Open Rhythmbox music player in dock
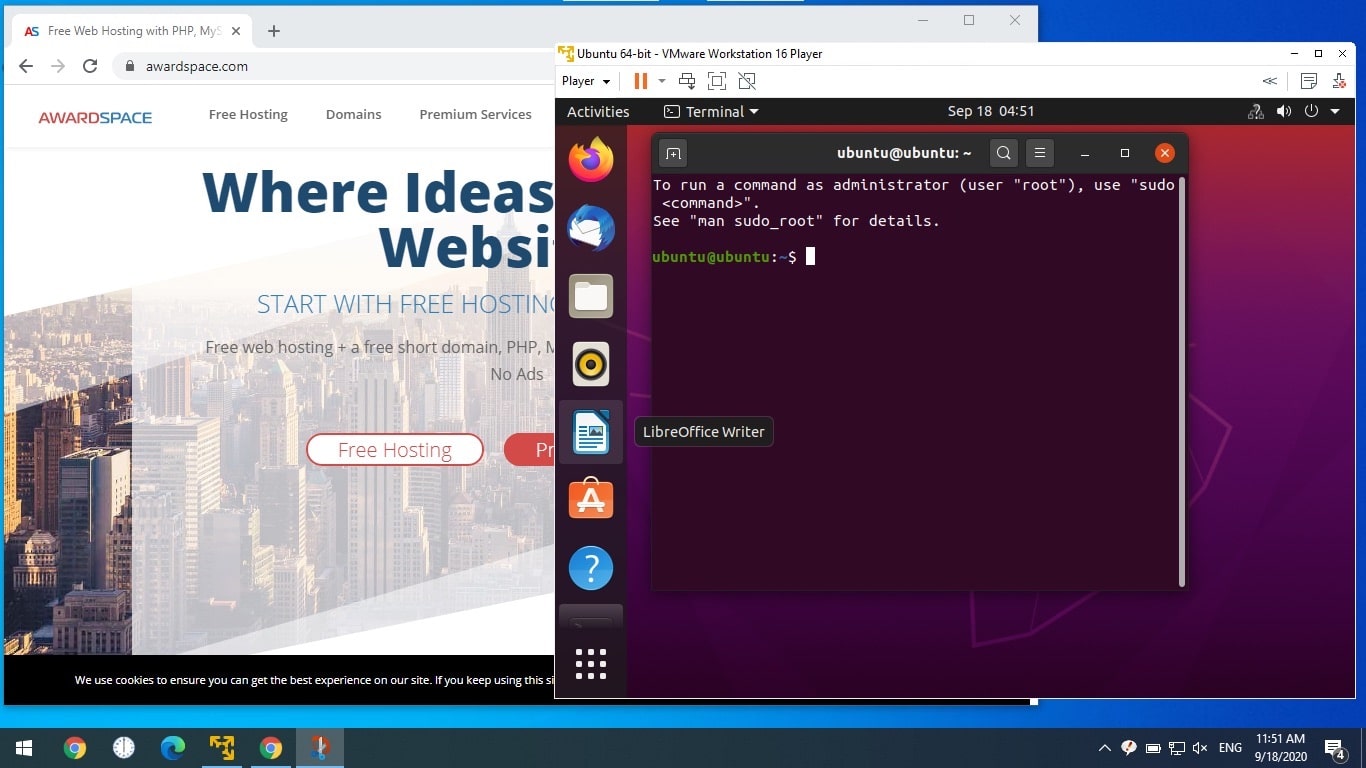Image resolution: width=1366 pixels, height=768 pixels. click(x=591, y=364)
